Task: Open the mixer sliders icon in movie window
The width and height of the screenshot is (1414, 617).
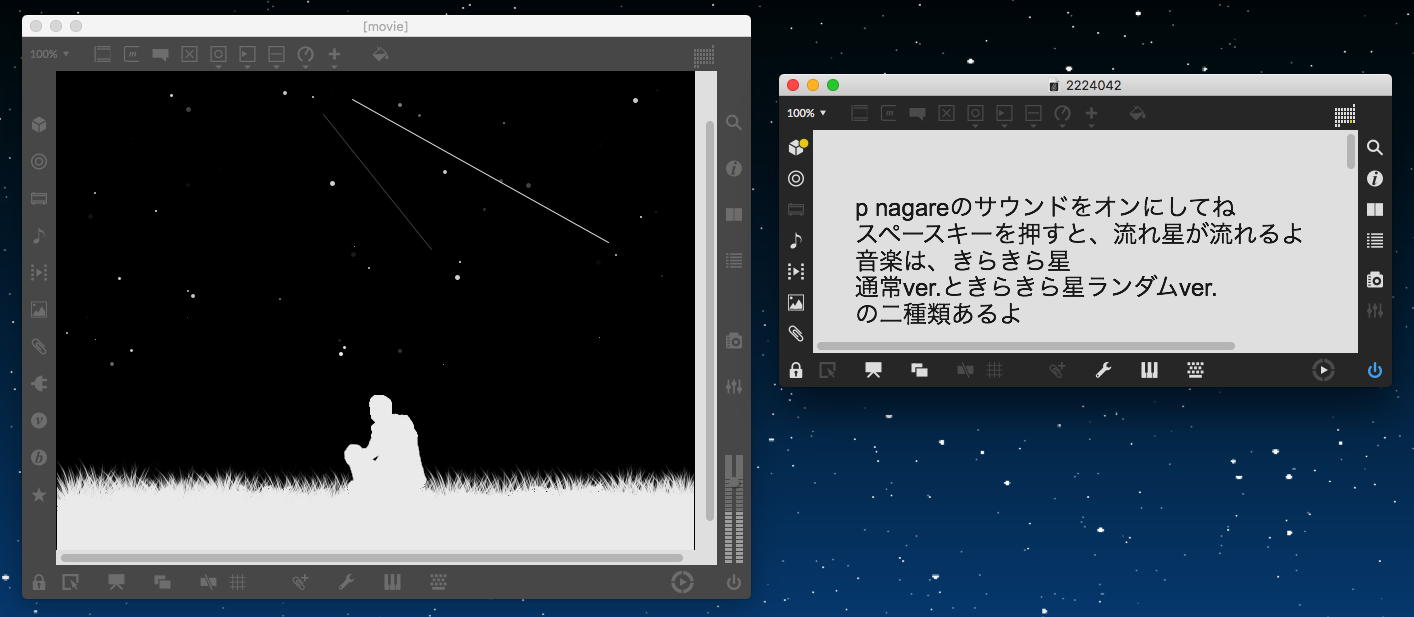Action: (733, 386)
